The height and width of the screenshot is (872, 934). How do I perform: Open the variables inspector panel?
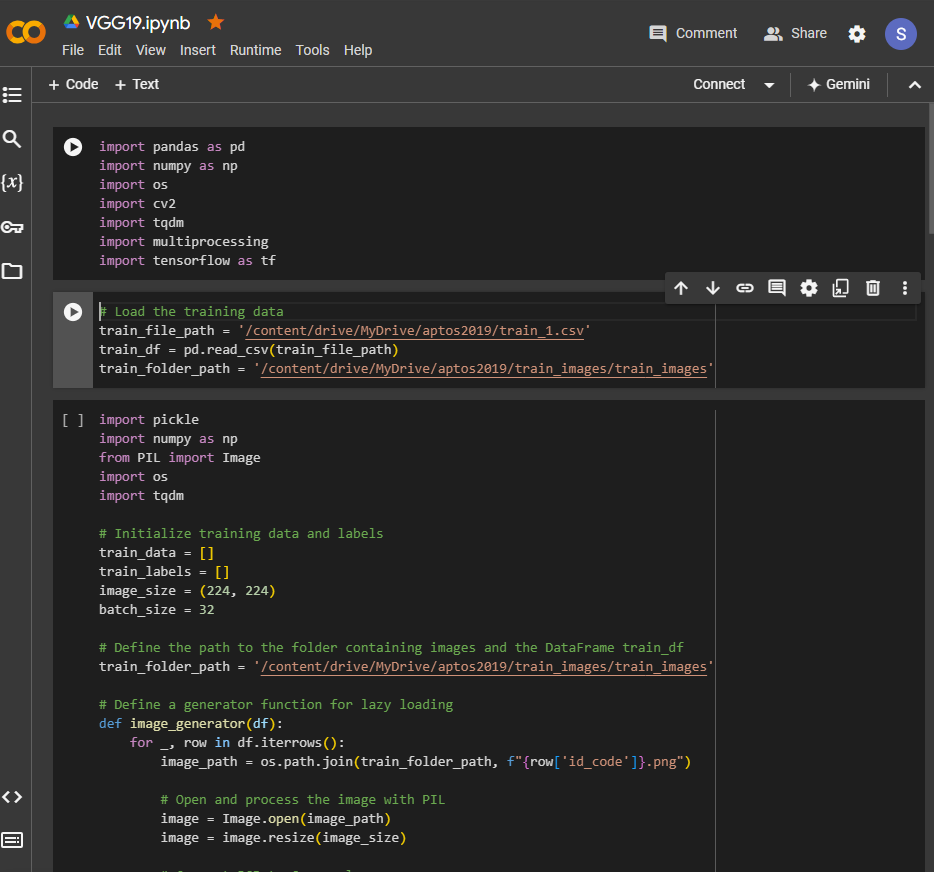[x=12, y=183]
